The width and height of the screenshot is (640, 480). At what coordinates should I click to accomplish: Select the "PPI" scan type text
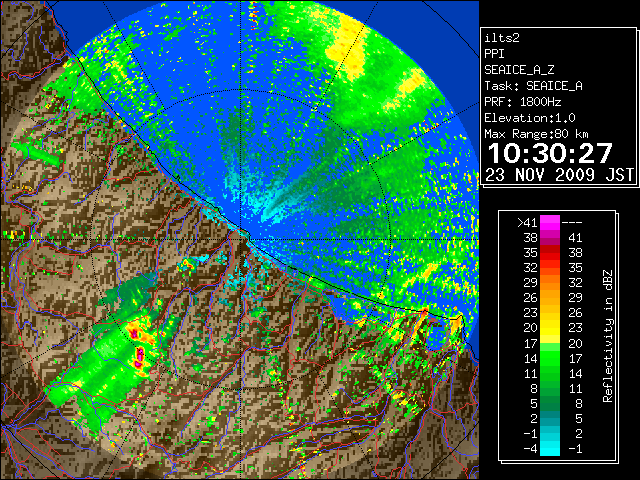(x=494, y=54)
